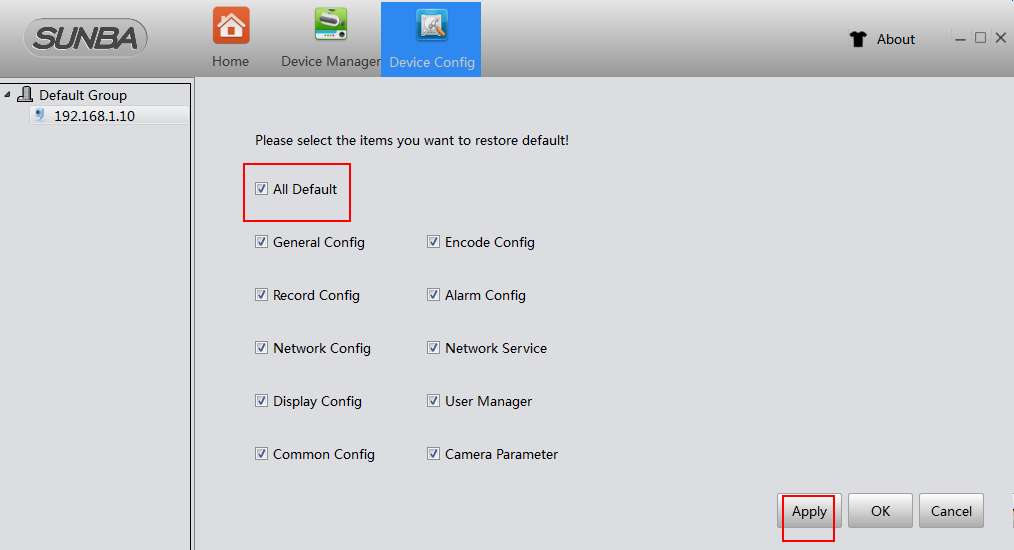
Task: Select the Default Group tree item
Action: tap(83, 95)
